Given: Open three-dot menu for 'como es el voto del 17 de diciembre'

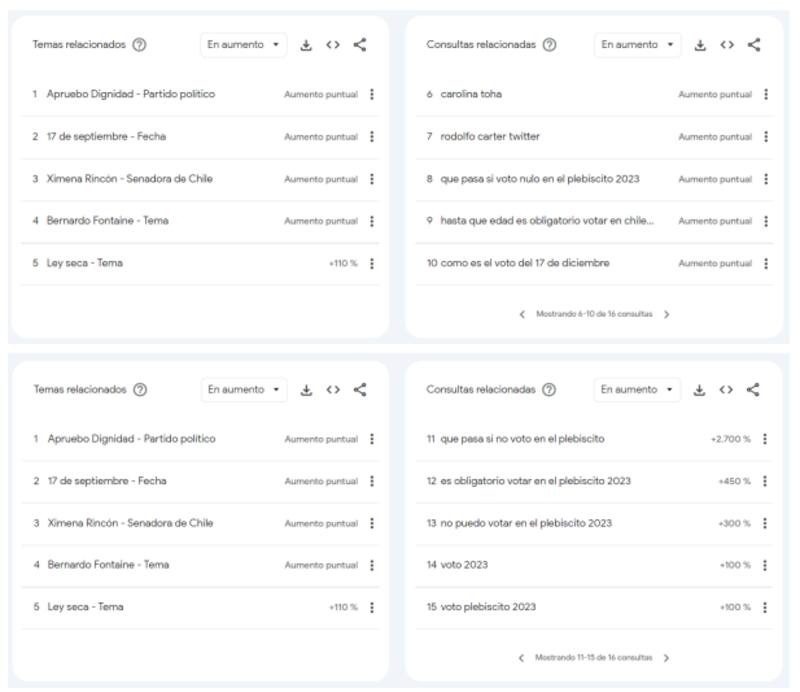Looking at the screenshot, I should coord(766,263).
